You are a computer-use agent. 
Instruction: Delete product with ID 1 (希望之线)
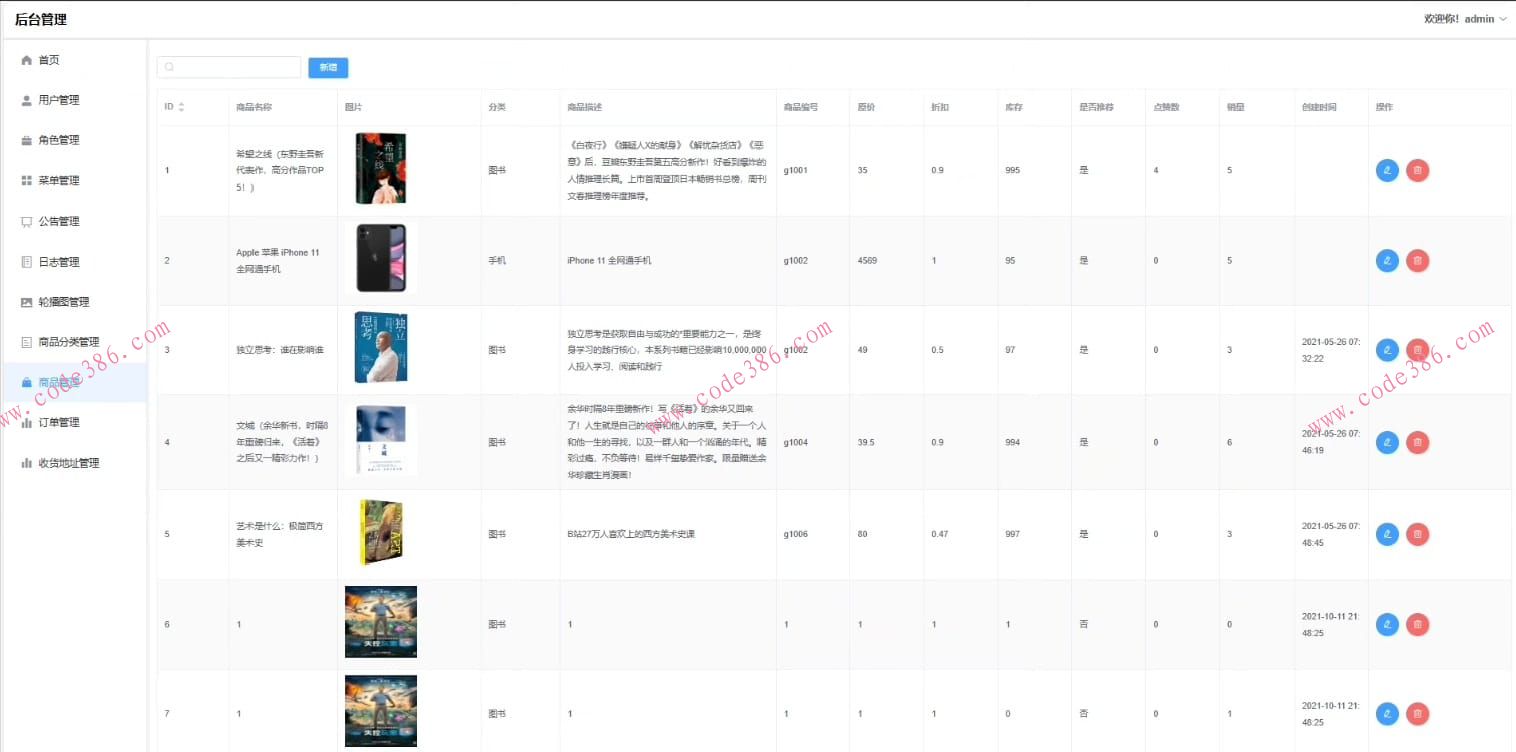[1417, 171]
